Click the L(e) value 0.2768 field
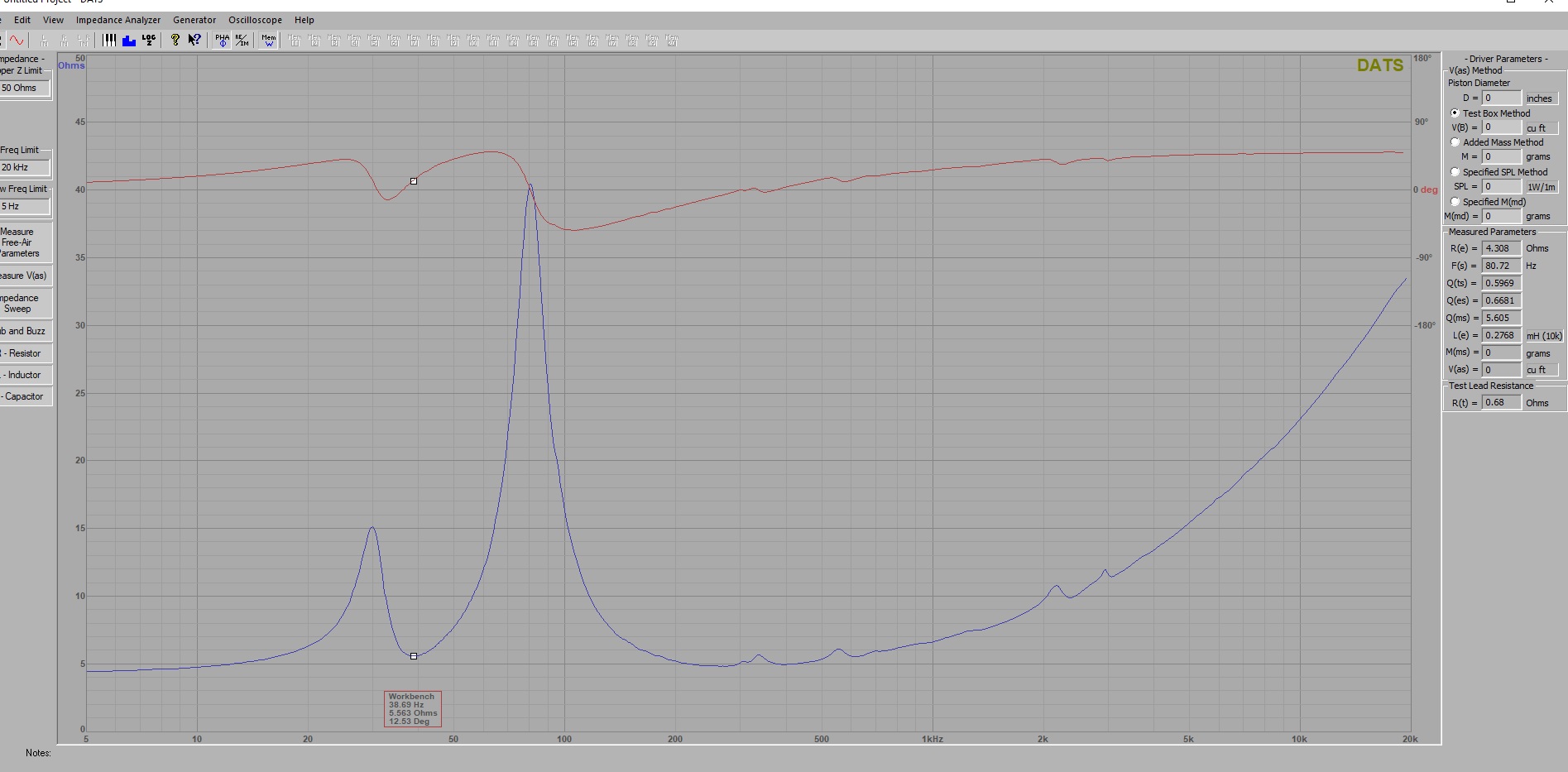Image resolution: width=1568 pixels, height=772 pixels. [x=1501, y=335]
